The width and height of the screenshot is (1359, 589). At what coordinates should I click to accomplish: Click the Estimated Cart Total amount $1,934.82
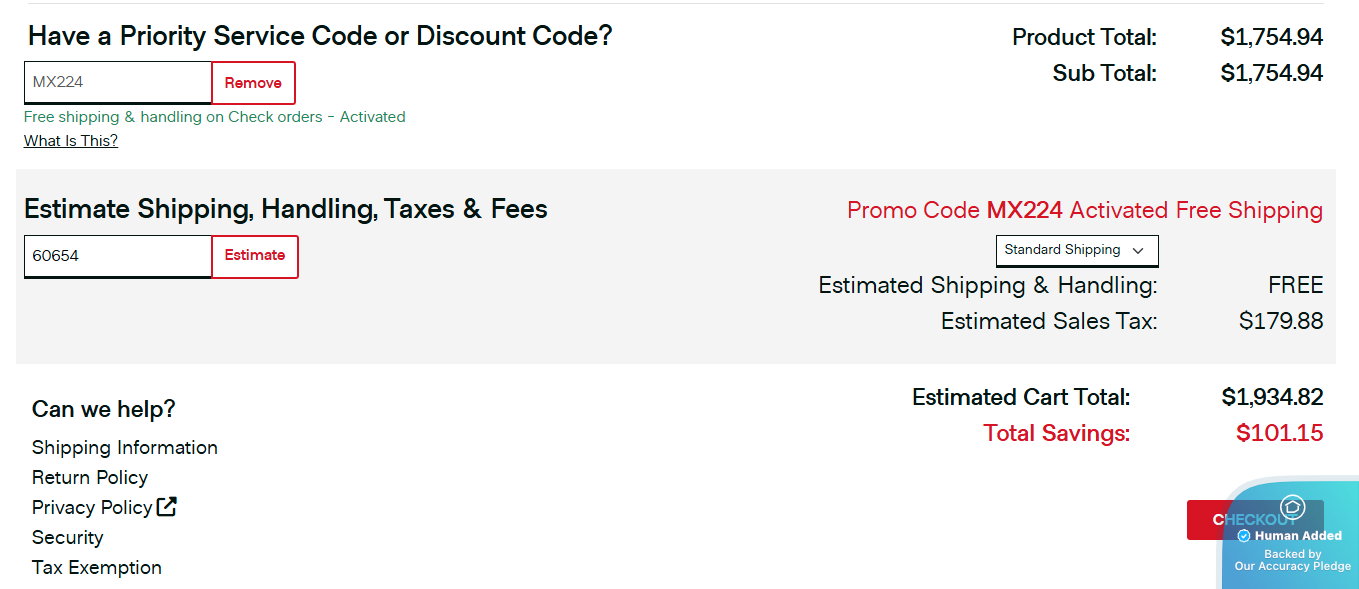(x=1272, y=397)
